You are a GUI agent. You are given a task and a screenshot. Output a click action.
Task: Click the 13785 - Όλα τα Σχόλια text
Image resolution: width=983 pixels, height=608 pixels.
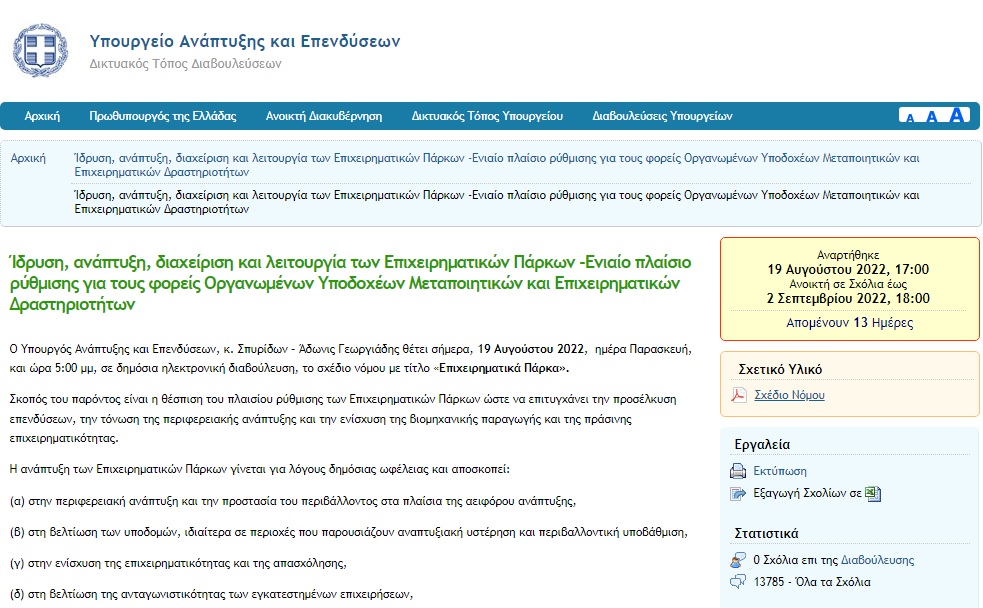[x=812, y=582]
